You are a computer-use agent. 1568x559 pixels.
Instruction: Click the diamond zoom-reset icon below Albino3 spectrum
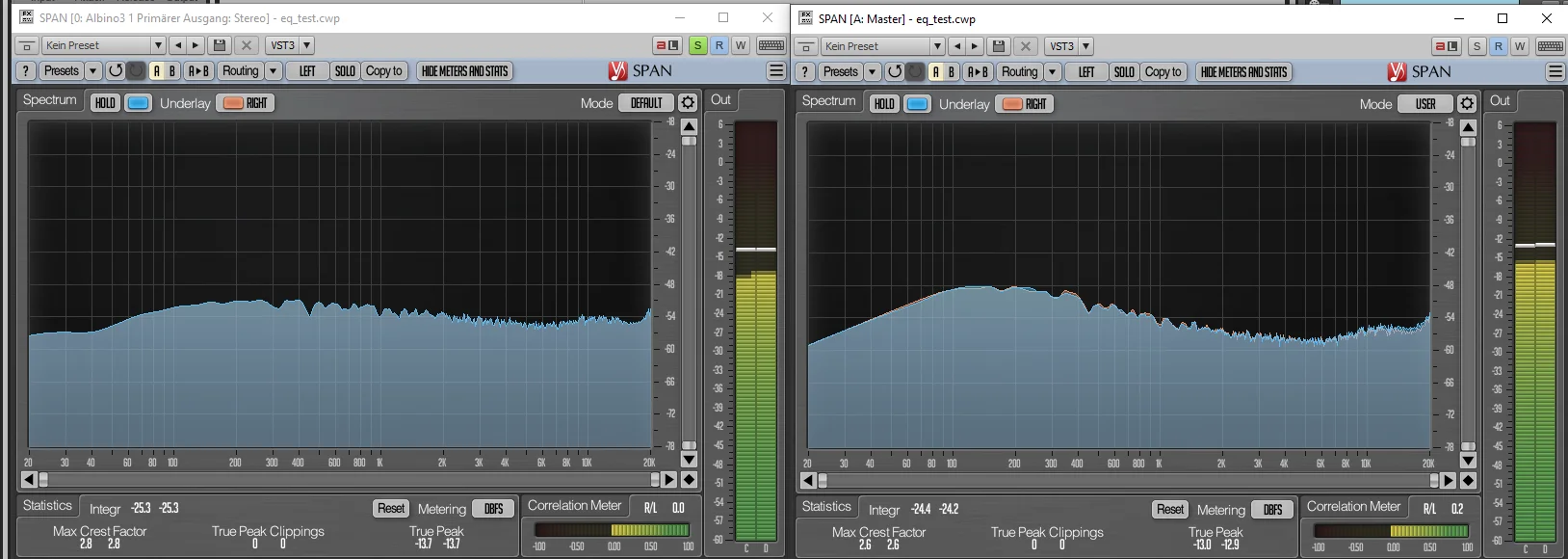689,479
